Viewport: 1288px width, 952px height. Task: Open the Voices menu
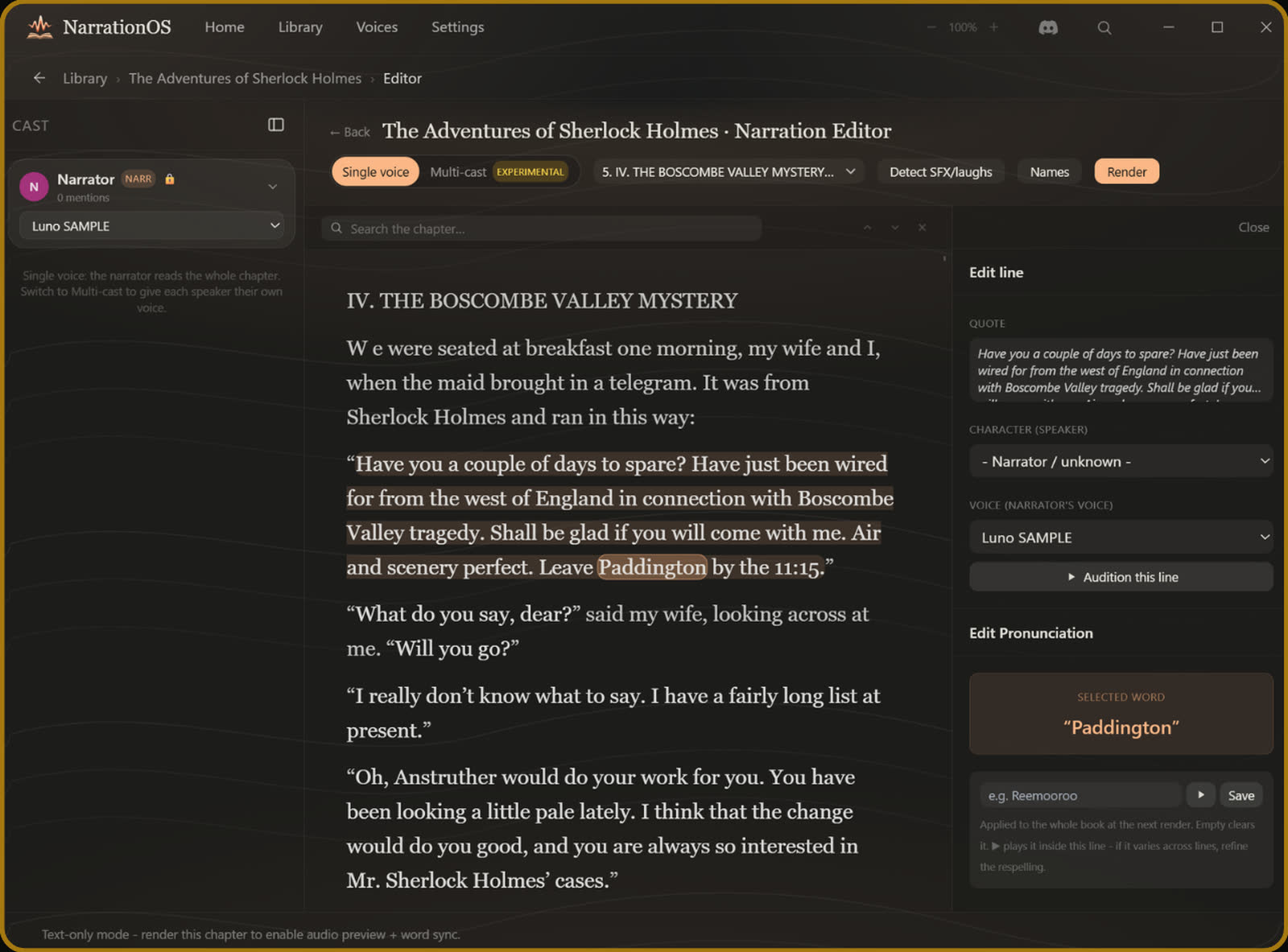(x=377, y=27)
